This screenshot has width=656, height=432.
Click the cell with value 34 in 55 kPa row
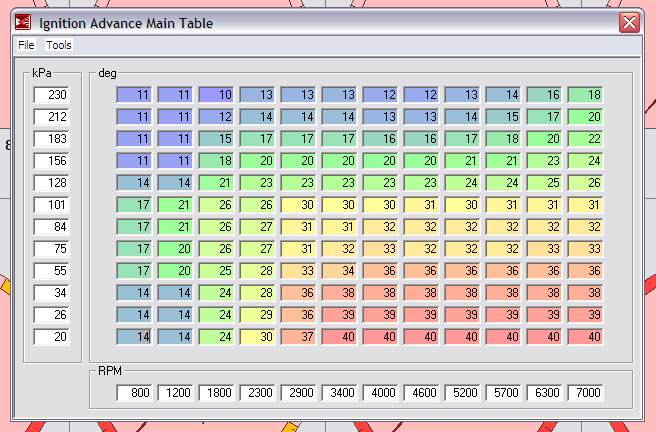click(339, 270)
